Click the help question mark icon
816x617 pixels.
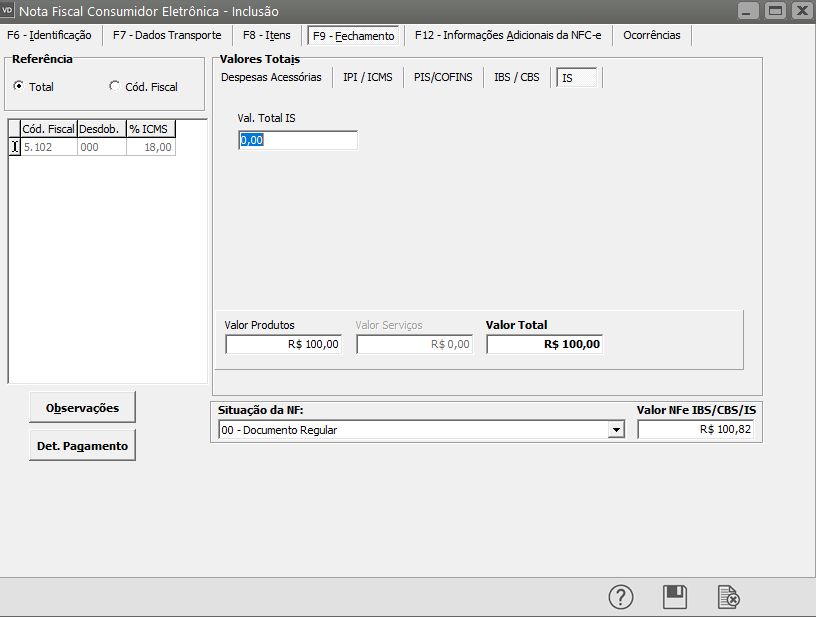(621, 597)
